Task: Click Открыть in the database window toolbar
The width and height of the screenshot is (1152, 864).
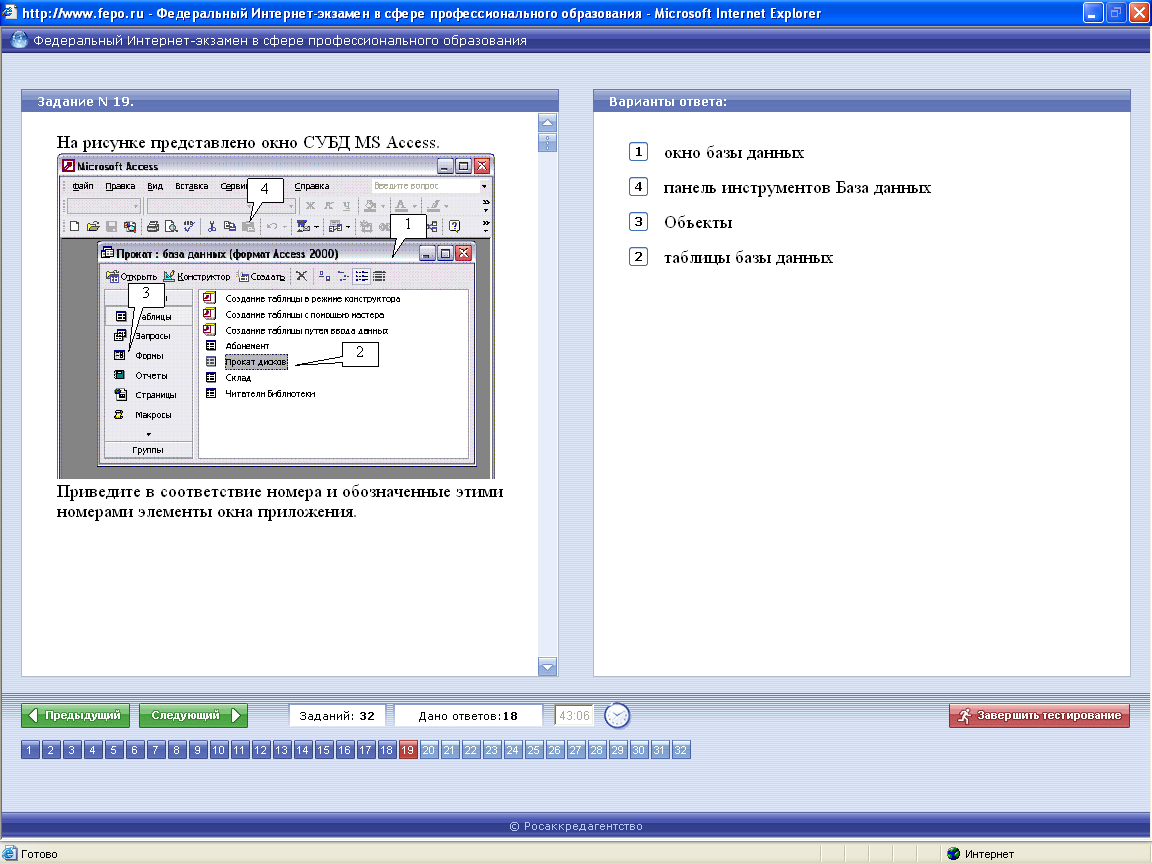Action: (132, 276)
